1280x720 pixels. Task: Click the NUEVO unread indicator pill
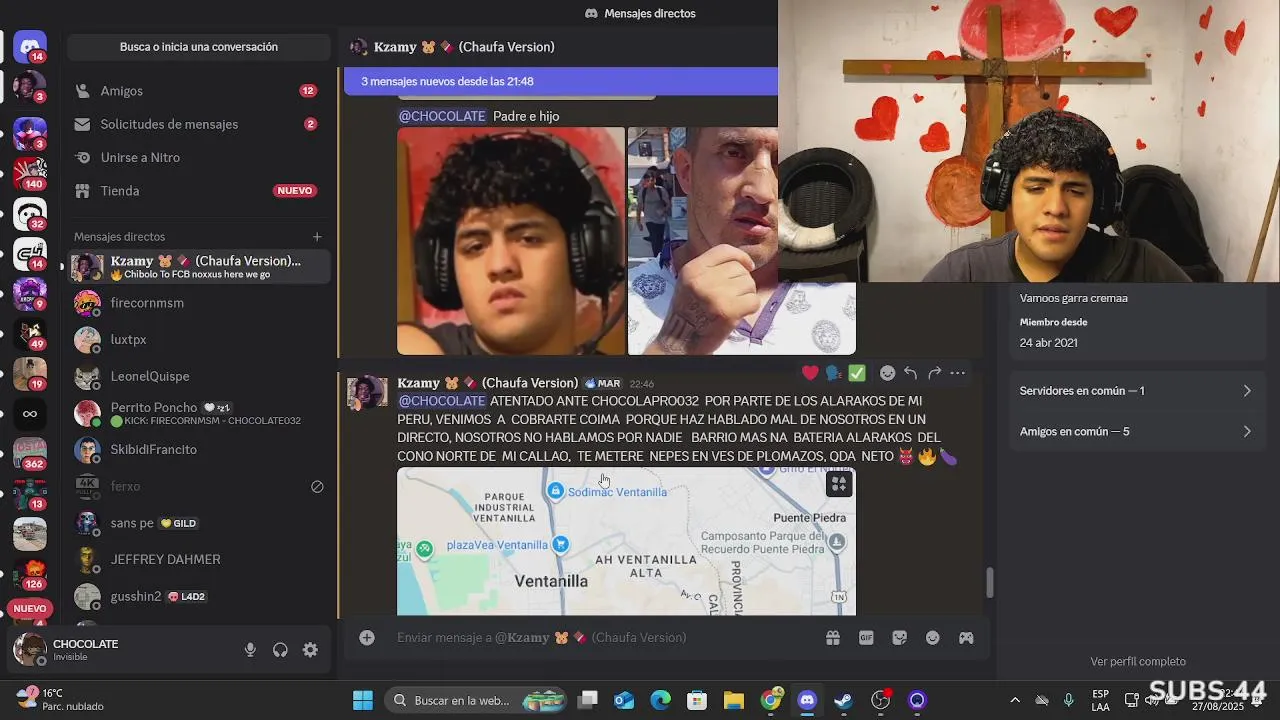(x=30, y=608)
